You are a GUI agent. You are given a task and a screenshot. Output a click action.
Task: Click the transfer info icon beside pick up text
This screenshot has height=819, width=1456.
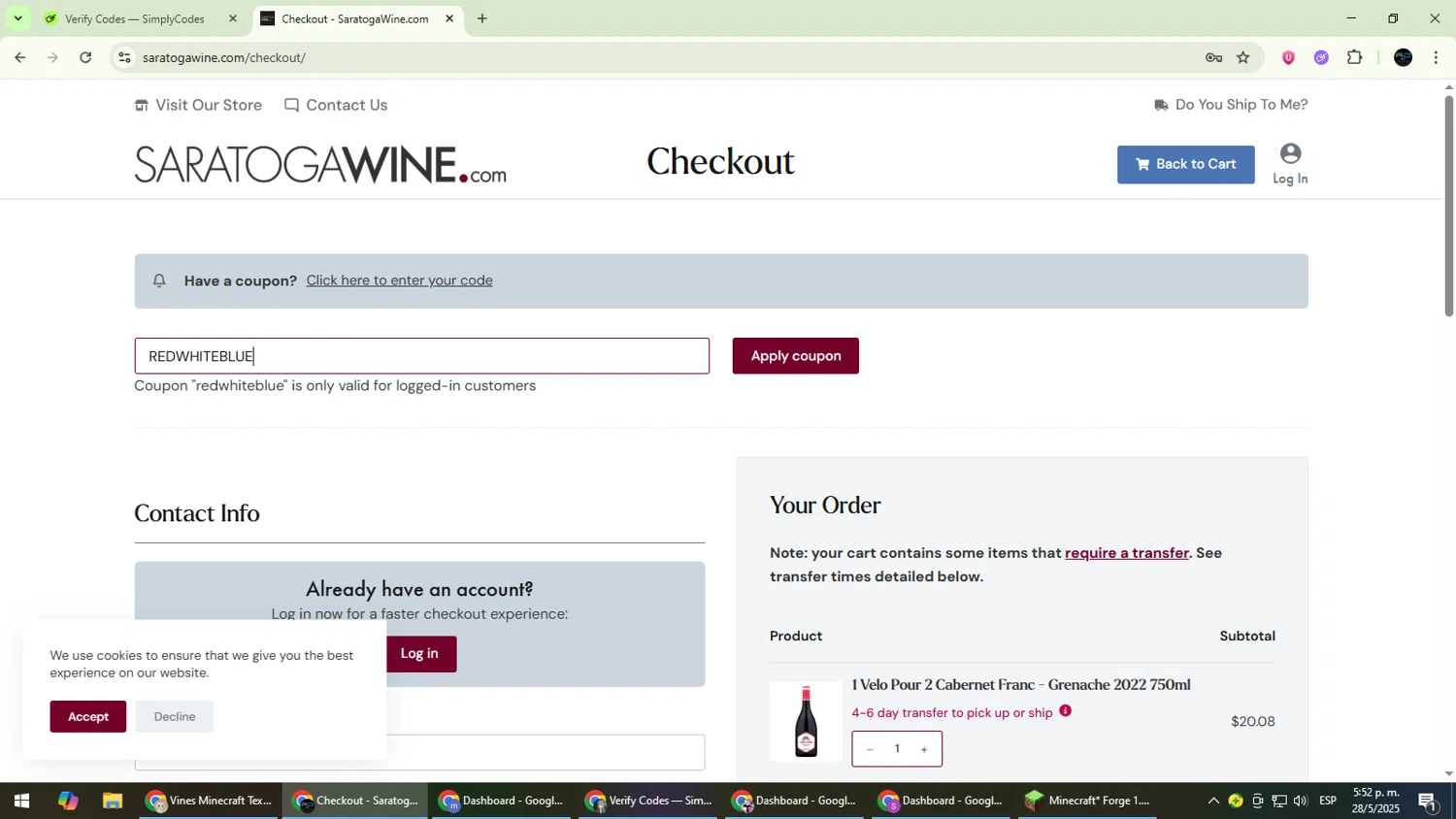click(1065, 710)
